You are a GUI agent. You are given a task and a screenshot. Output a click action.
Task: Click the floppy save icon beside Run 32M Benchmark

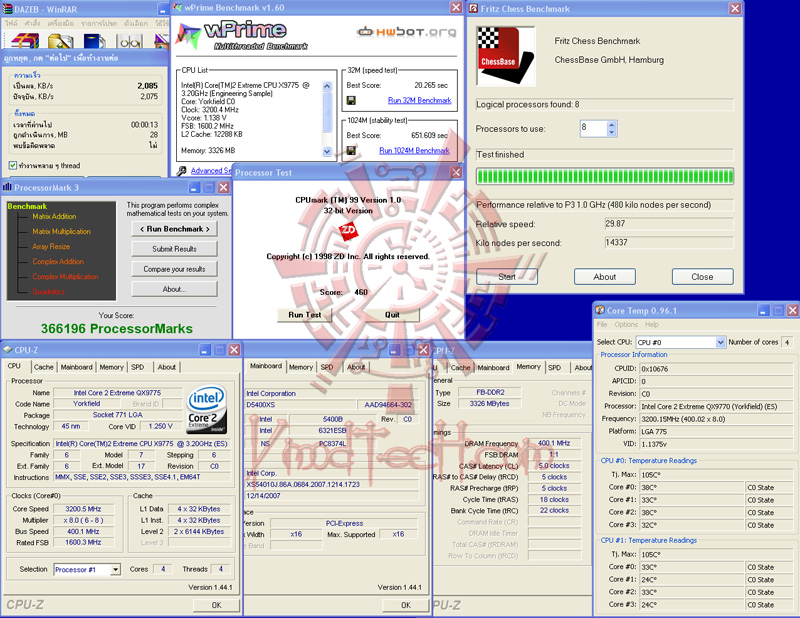click(x=351, y=101)
